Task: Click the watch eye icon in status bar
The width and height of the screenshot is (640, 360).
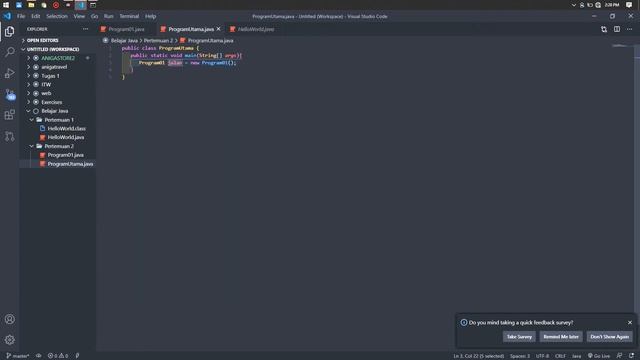Action: coord(38,356)
